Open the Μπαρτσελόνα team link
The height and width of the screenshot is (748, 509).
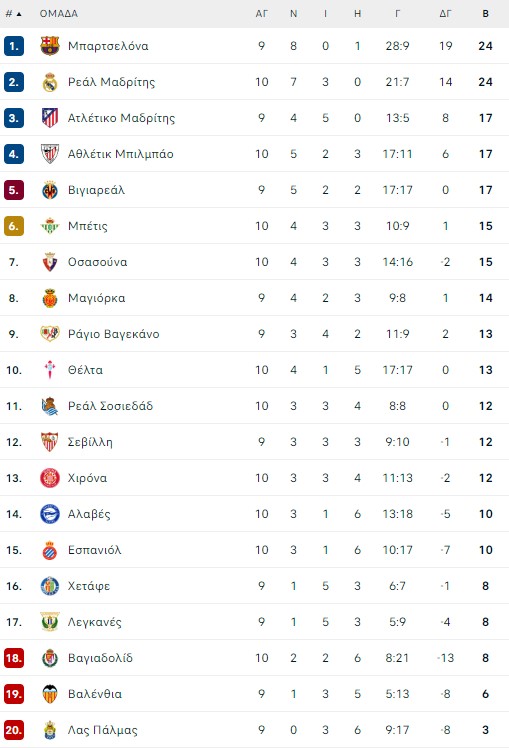point(108,46)
